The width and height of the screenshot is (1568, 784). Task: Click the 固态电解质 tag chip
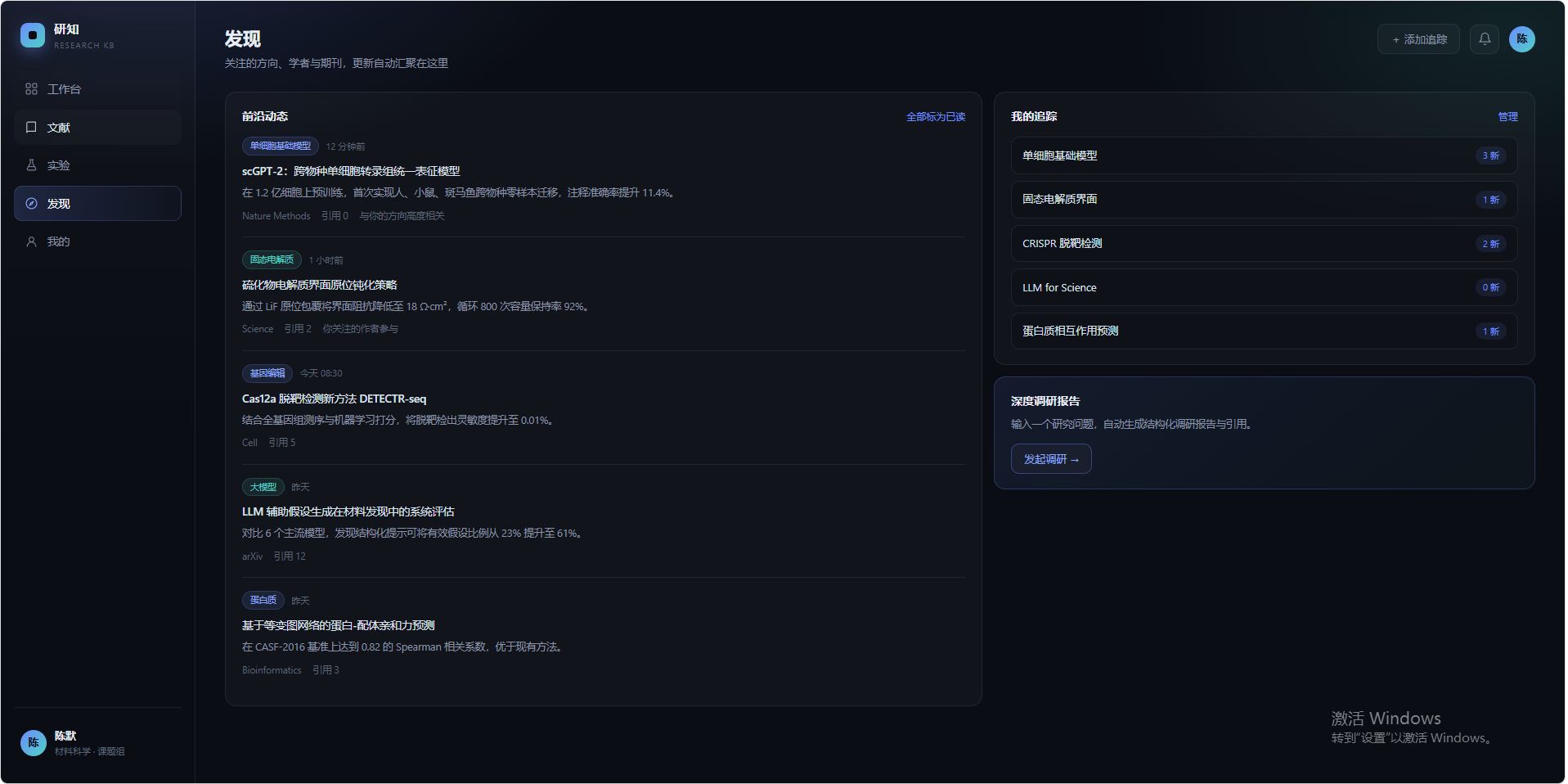(x=272, y=259)
